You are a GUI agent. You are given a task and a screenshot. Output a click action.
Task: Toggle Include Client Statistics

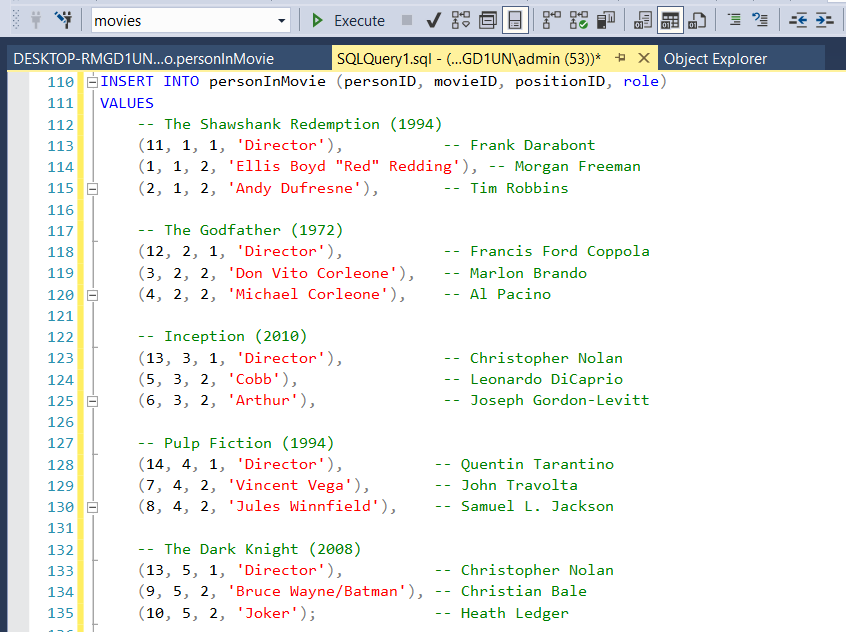coord(605,21)
